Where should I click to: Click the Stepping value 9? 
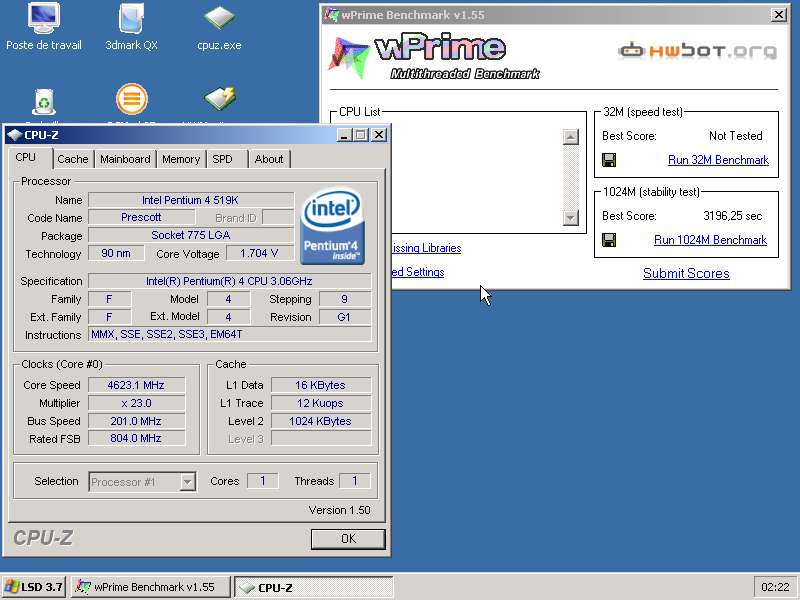tap(345, 299)
